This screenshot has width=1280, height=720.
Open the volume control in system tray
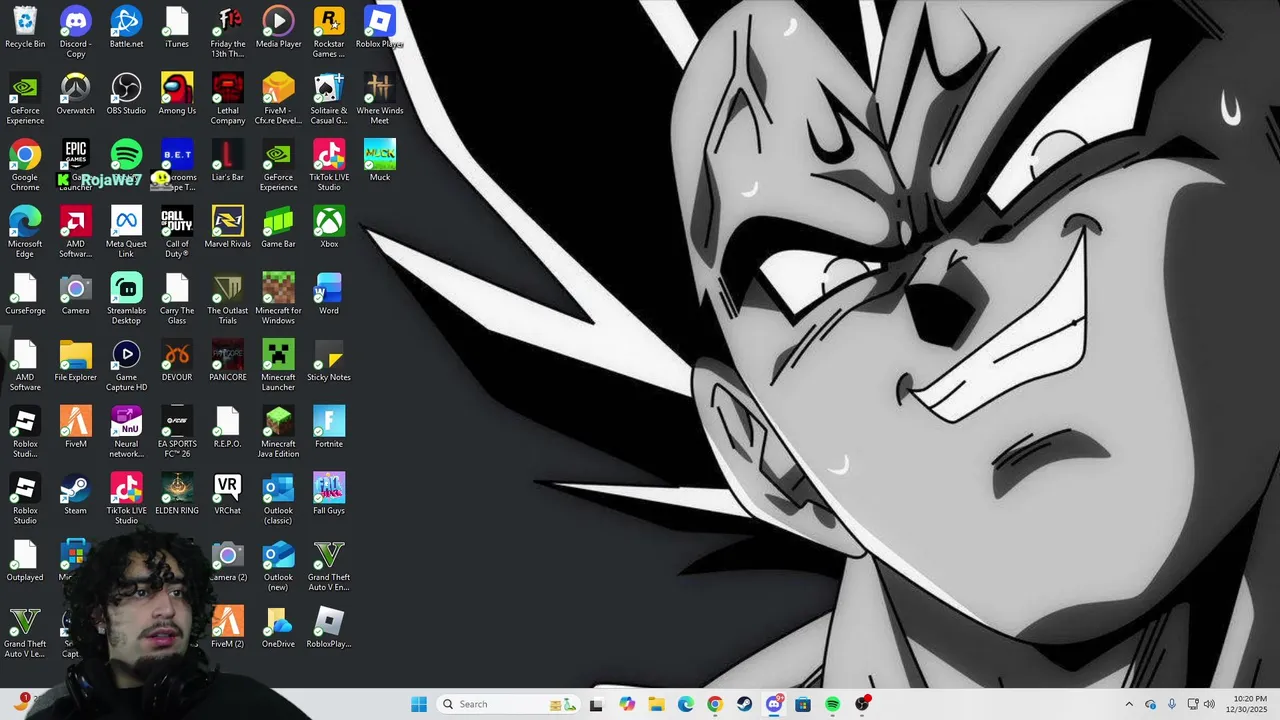[x=1210, y=704]
